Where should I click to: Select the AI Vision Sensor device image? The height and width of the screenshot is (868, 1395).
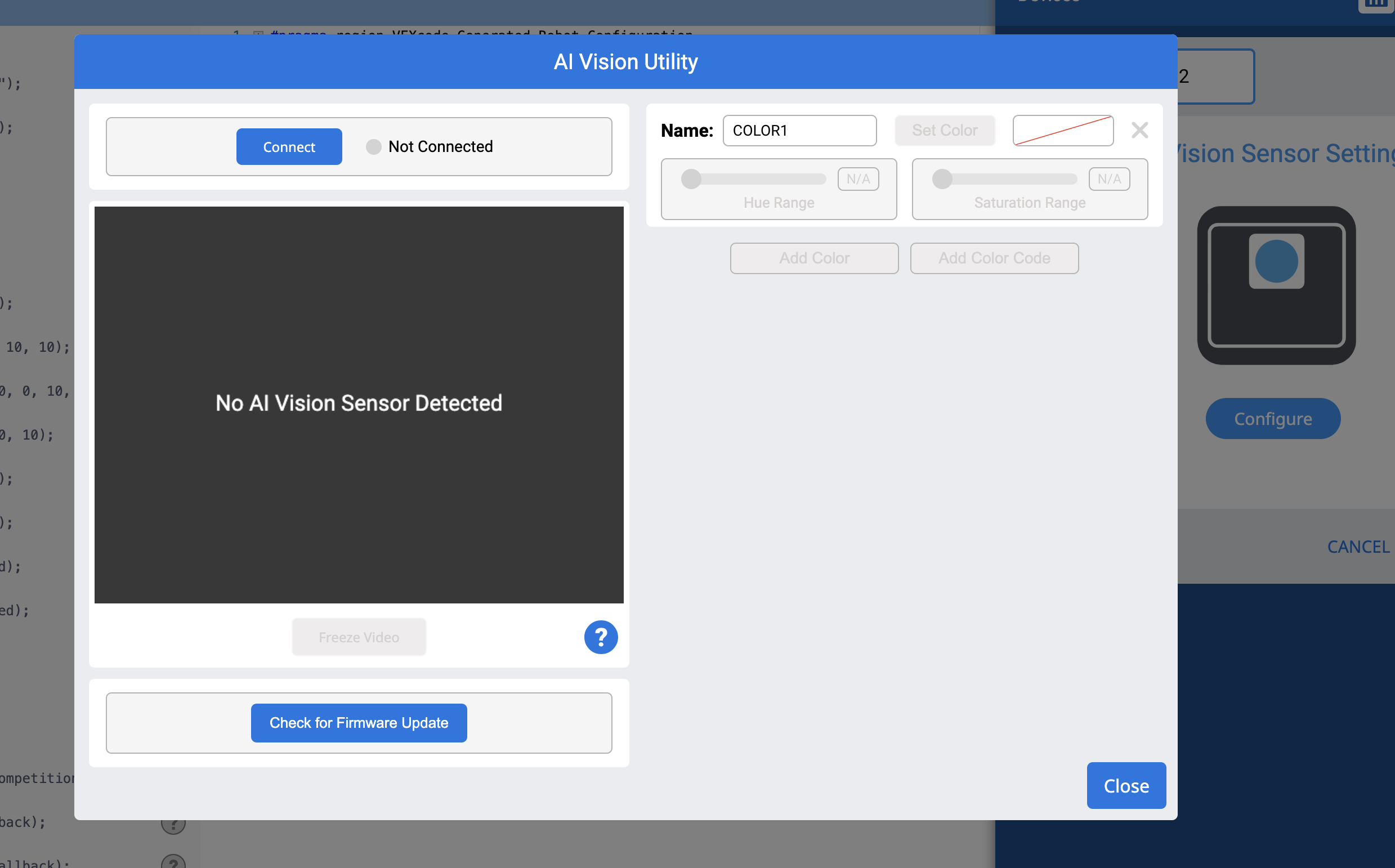(1276, 285)
